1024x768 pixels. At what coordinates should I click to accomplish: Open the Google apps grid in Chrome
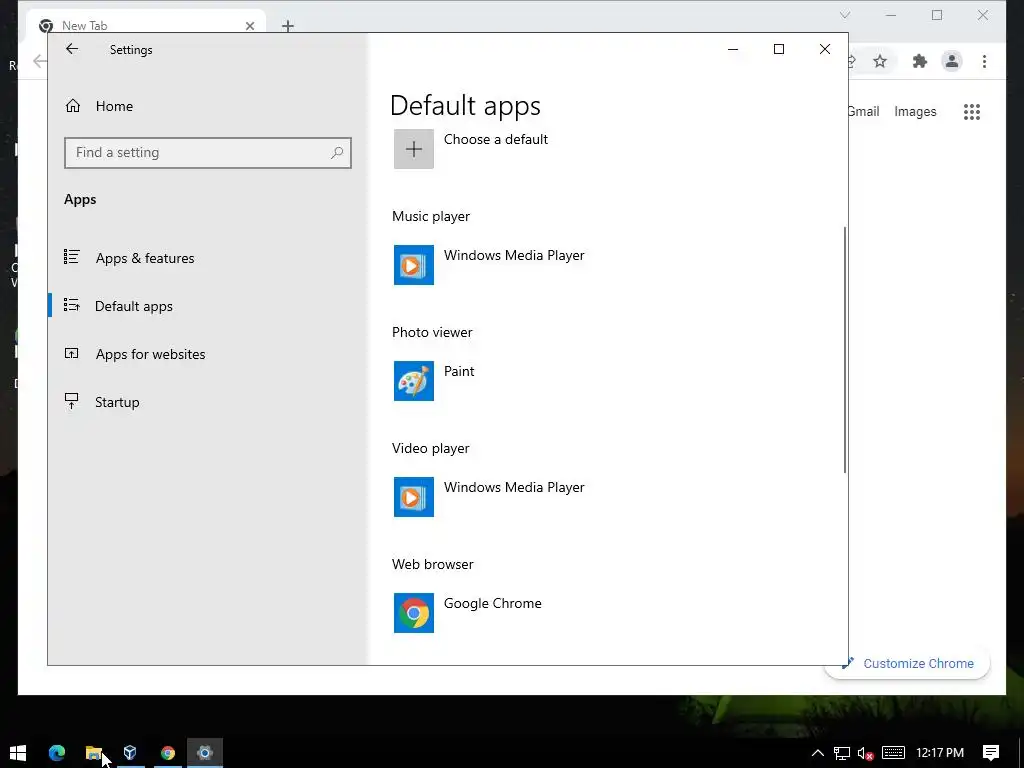pyautogui.click(x=972, y=112)
